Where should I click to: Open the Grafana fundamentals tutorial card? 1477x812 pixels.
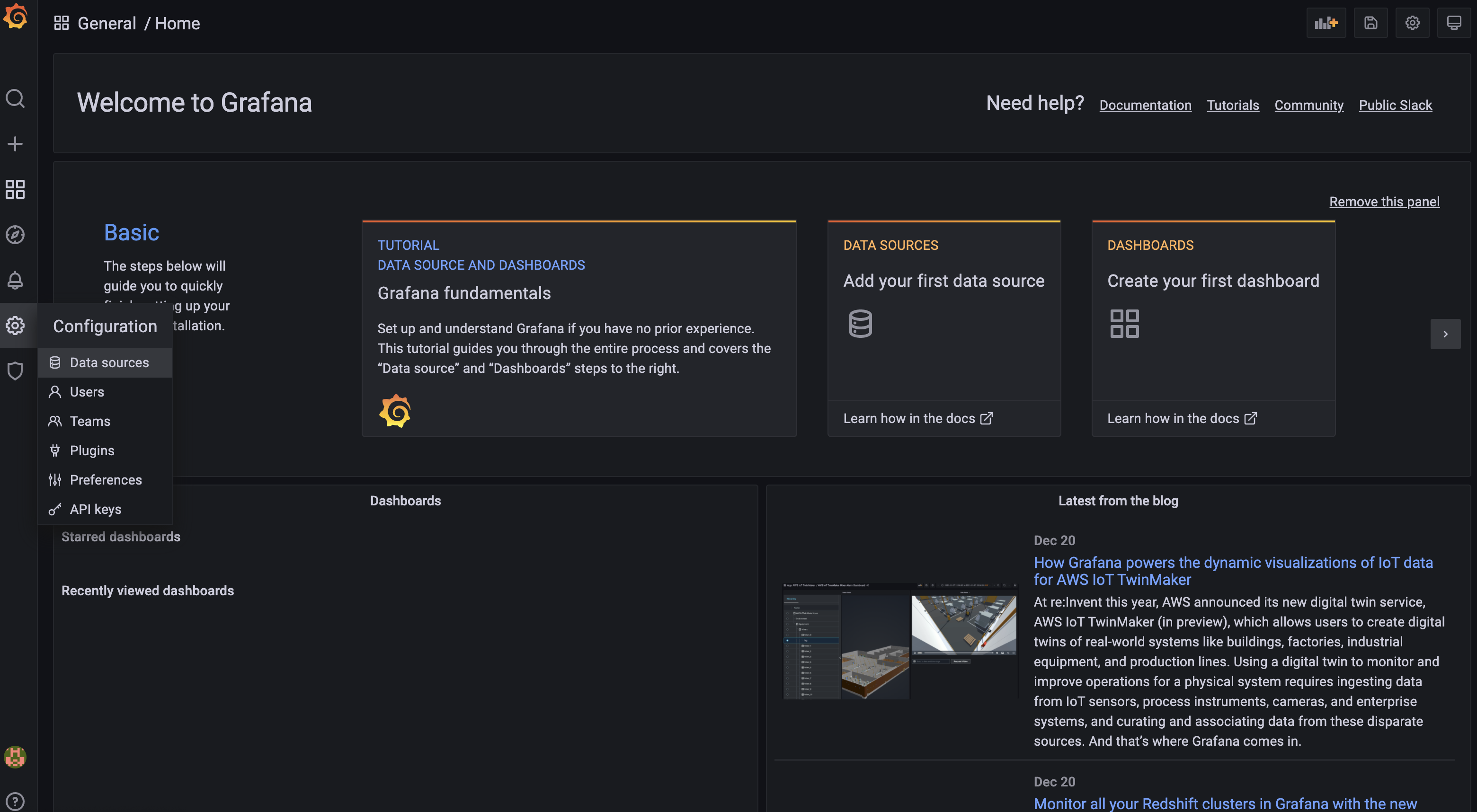point(579,329)
